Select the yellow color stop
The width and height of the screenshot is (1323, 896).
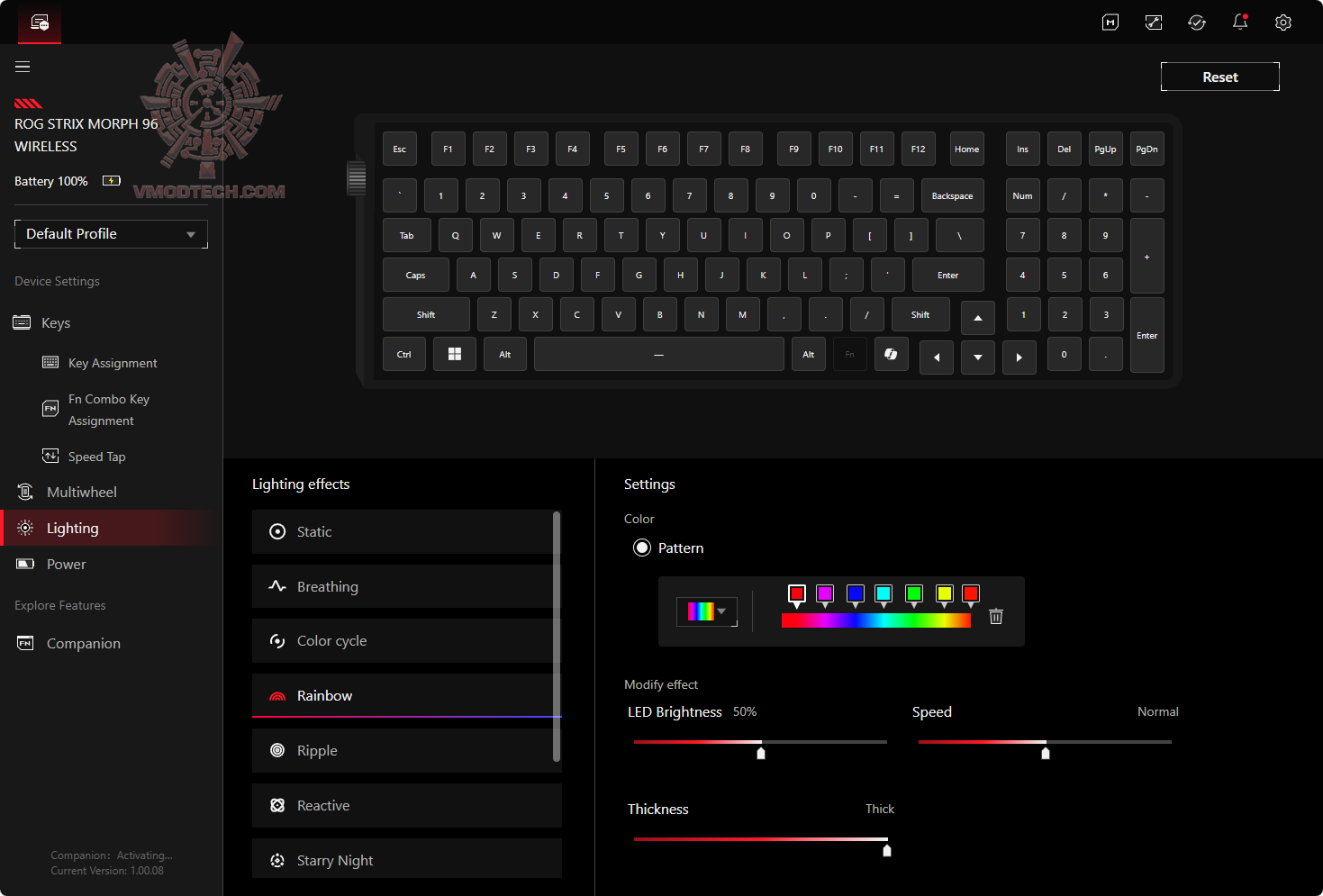click(x=945, y=593)
